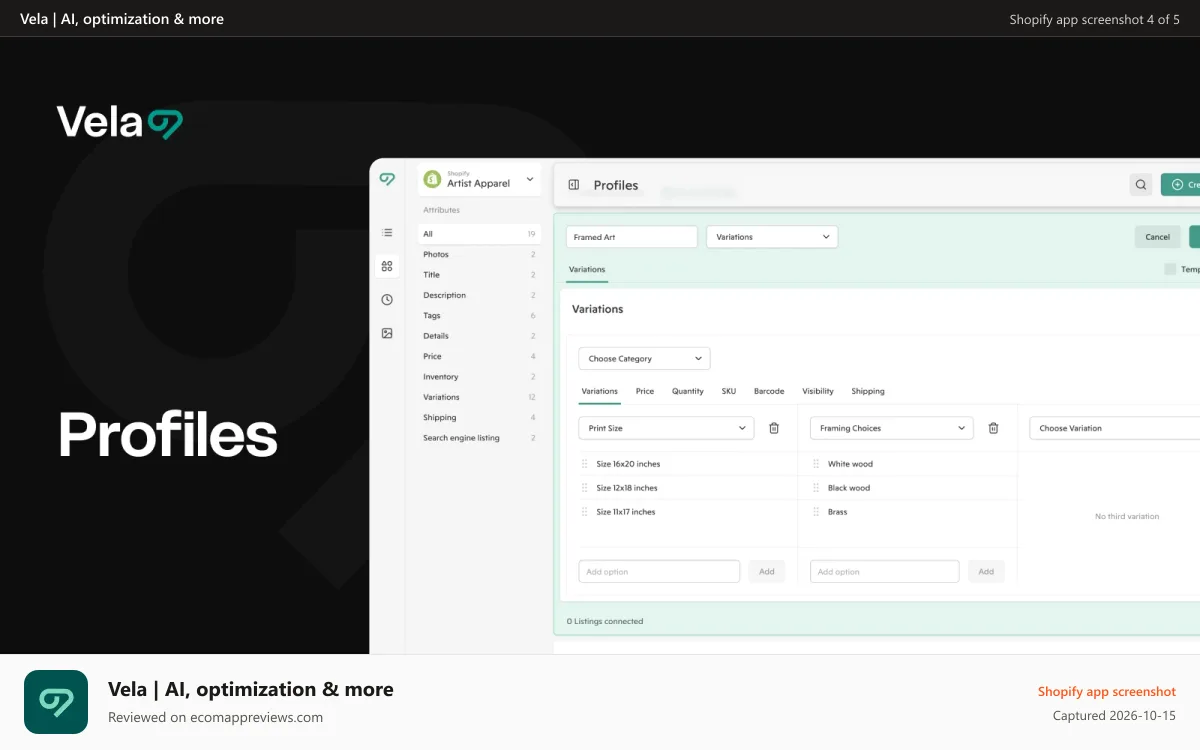
Task: Click the Black wood option
Action: (x=849, y=488)
